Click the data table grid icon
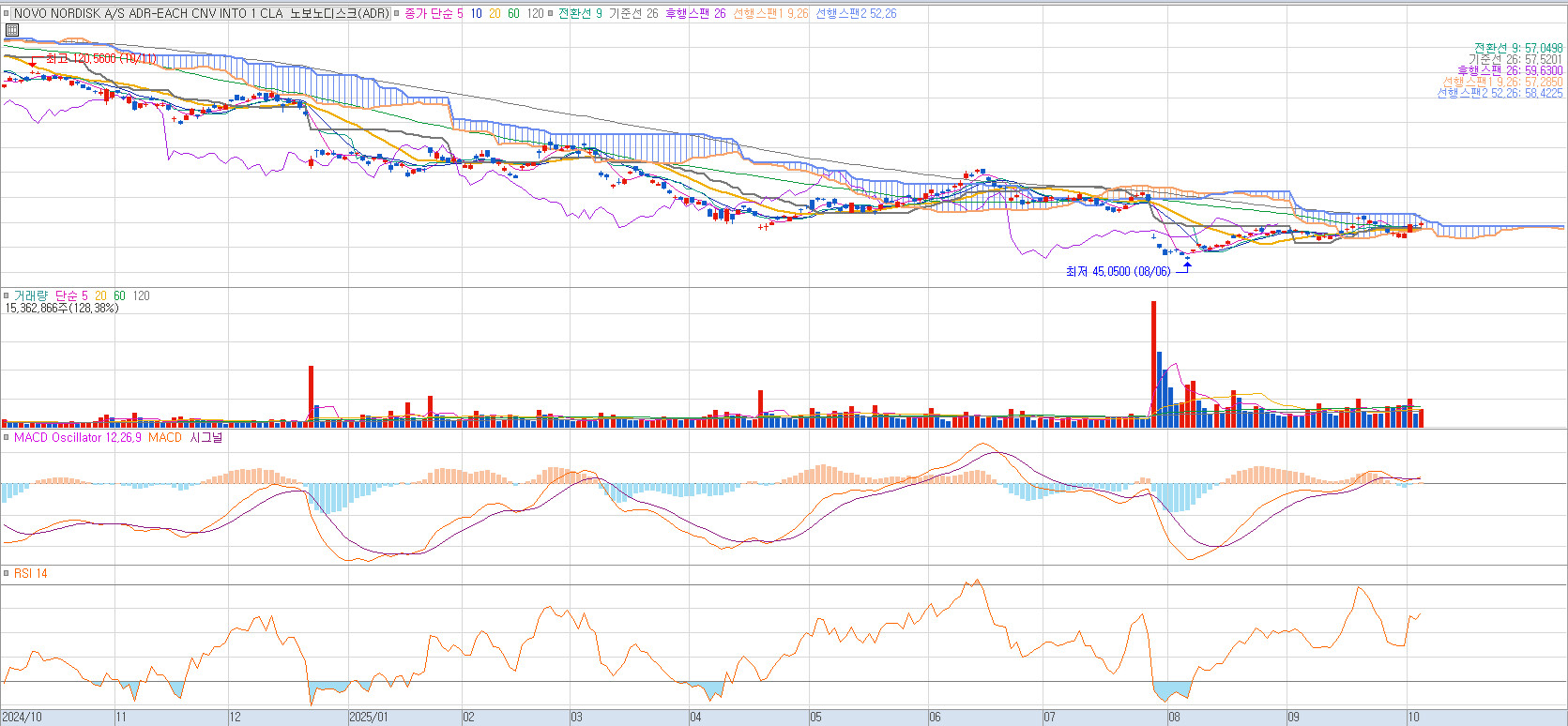Viewport: 1568px width, 726px height. click(x=11, y=30)
